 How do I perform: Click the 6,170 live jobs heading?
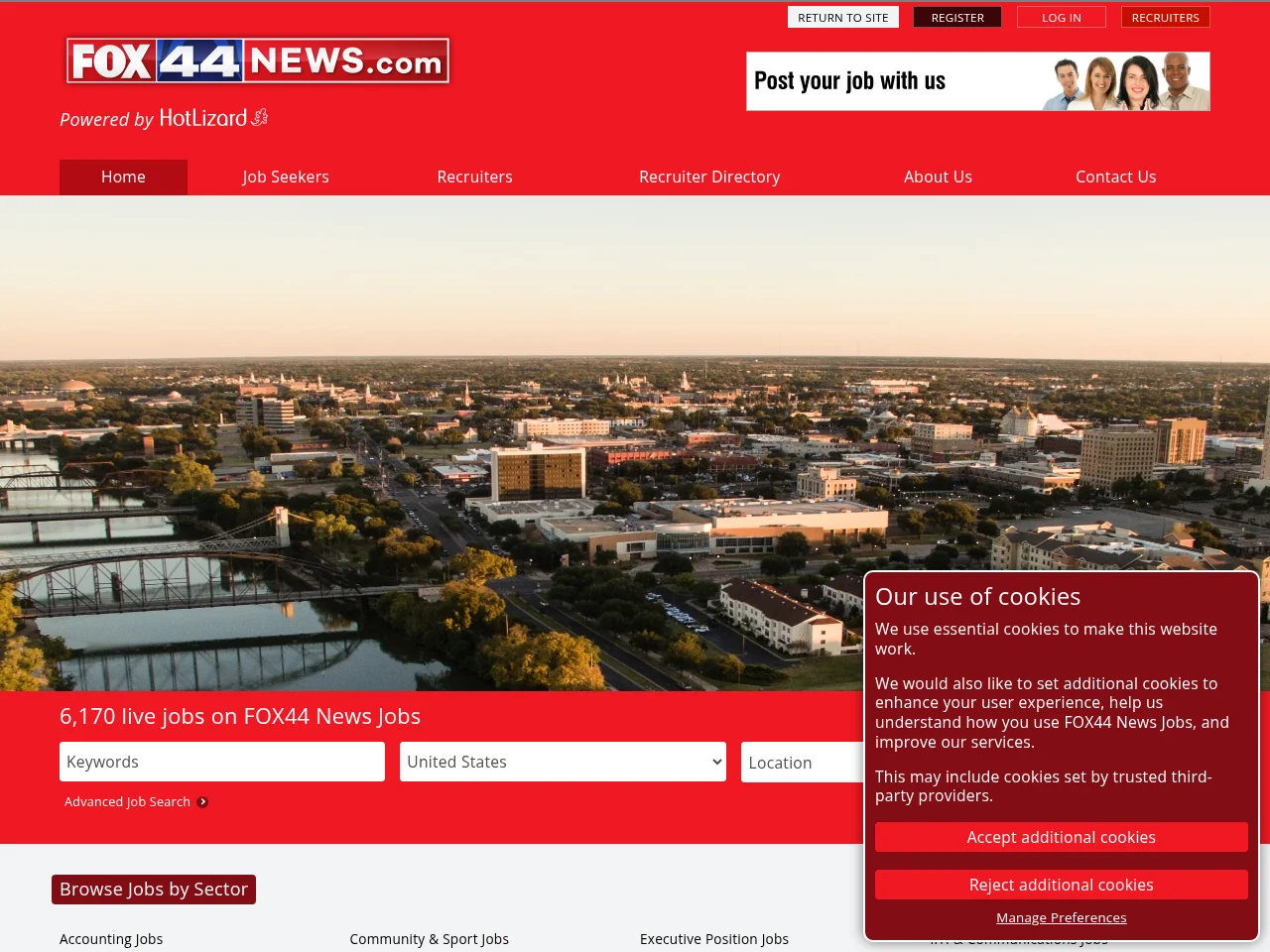tap(240, 716)
